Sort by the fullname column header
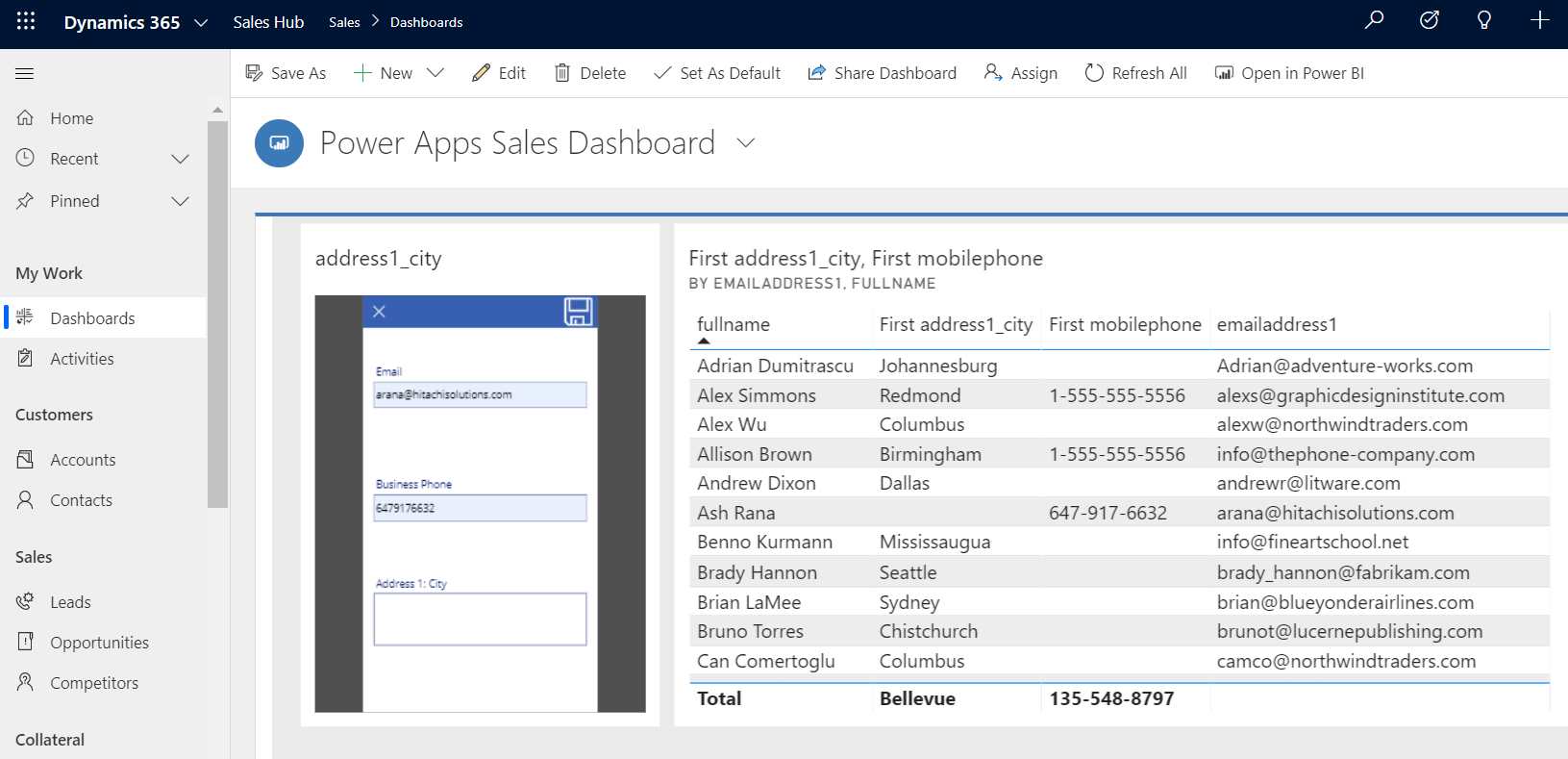The width and height of the screenshot is (1568, 759). pos(734,325)
